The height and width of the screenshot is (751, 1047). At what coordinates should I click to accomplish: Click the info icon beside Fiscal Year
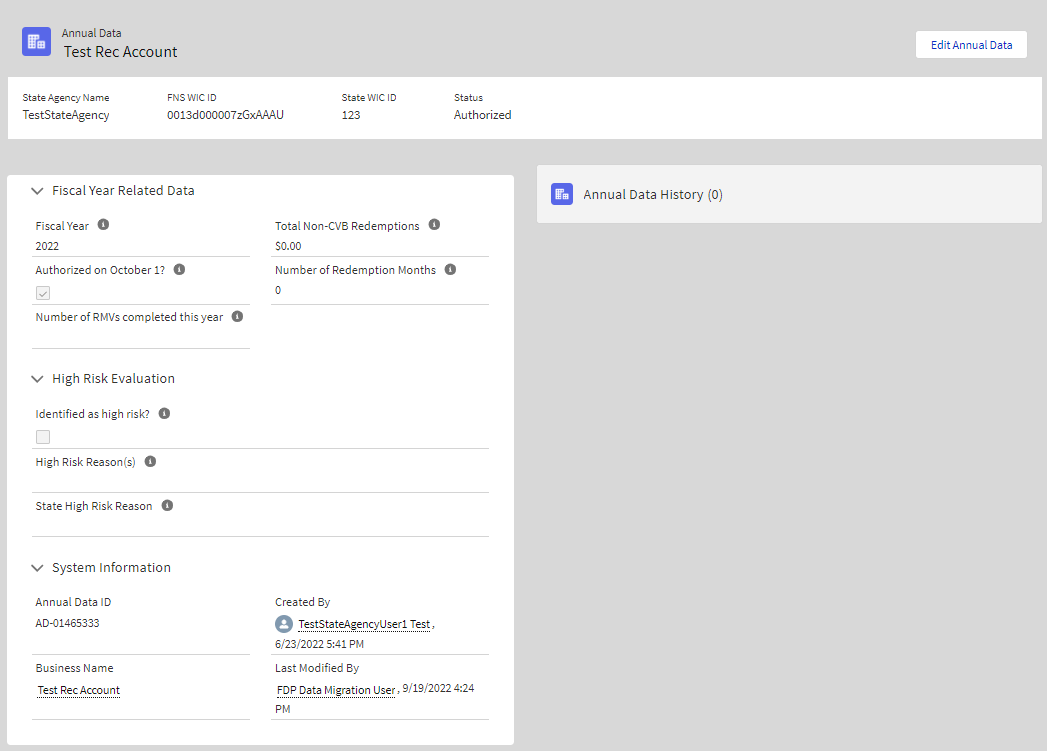click(x=103, y=225)
